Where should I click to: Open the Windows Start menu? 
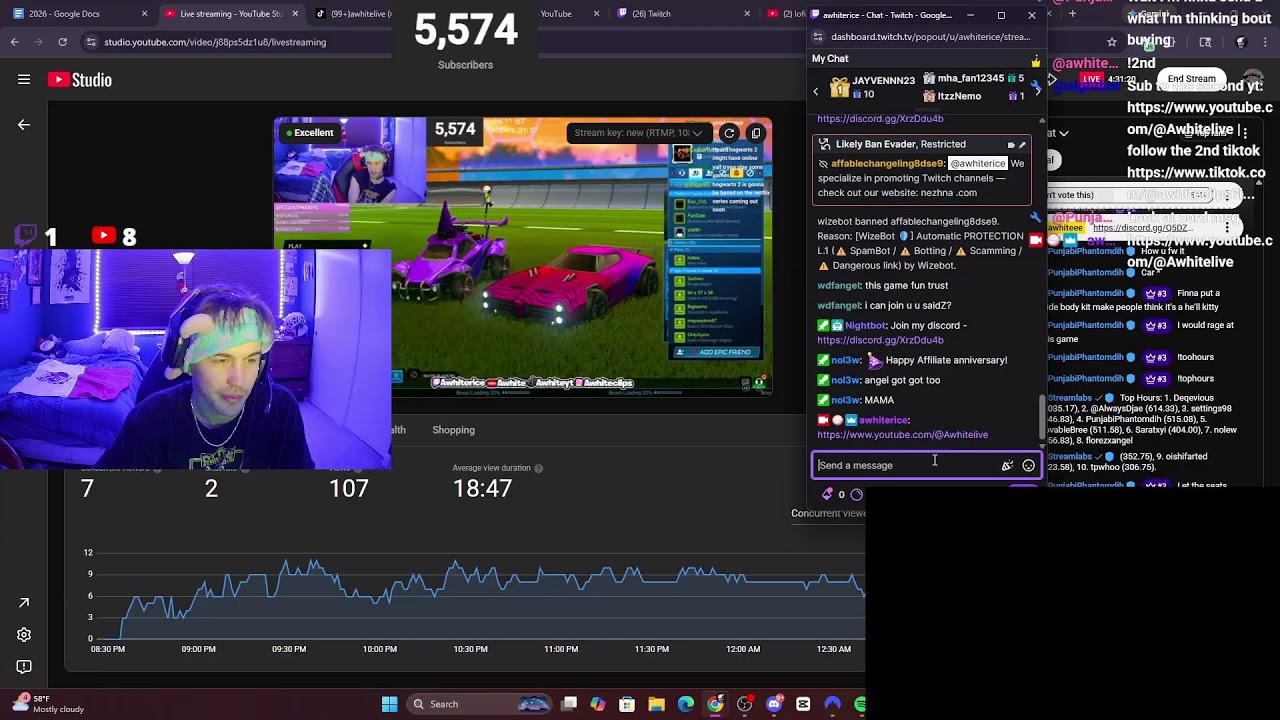point(390,704)
